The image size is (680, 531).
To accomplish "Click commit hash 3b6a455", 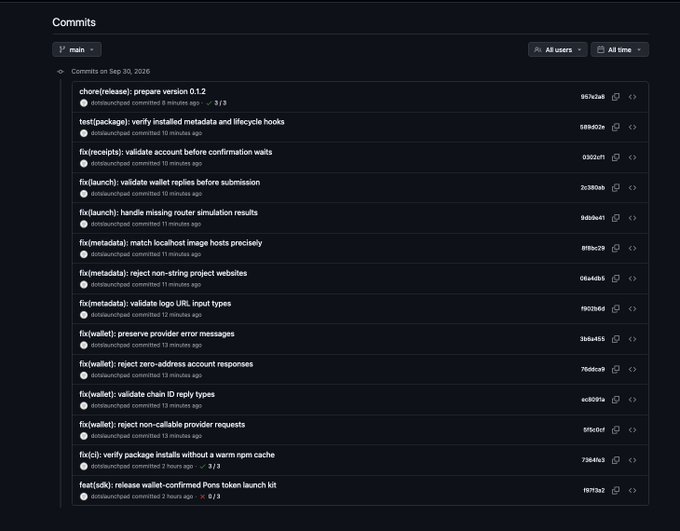I will [592, 339].
